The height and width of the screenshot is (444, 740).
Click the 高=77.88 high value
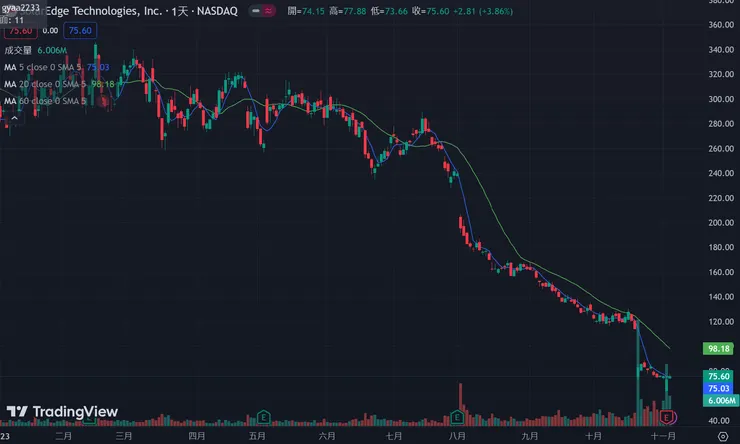click(347, 11)
